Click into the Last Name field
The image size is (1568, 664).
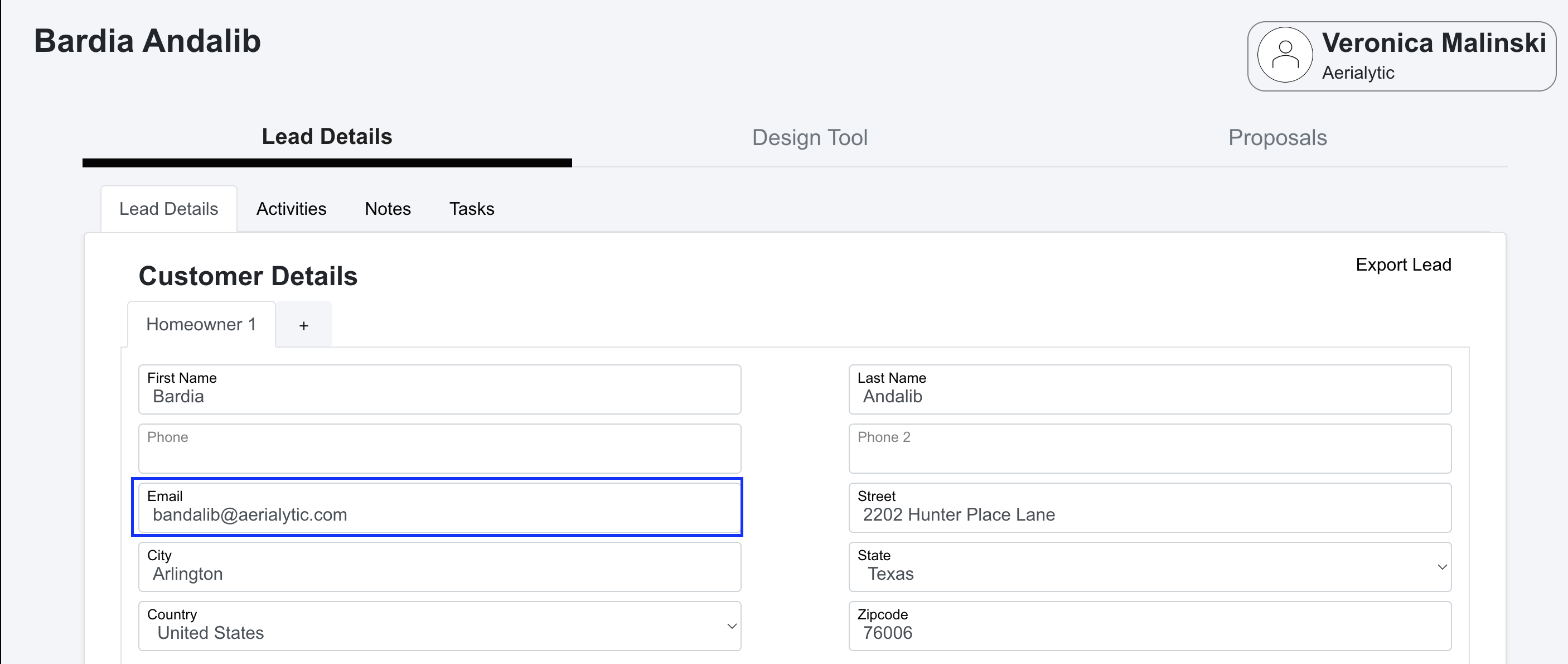tap(1149, 389)
